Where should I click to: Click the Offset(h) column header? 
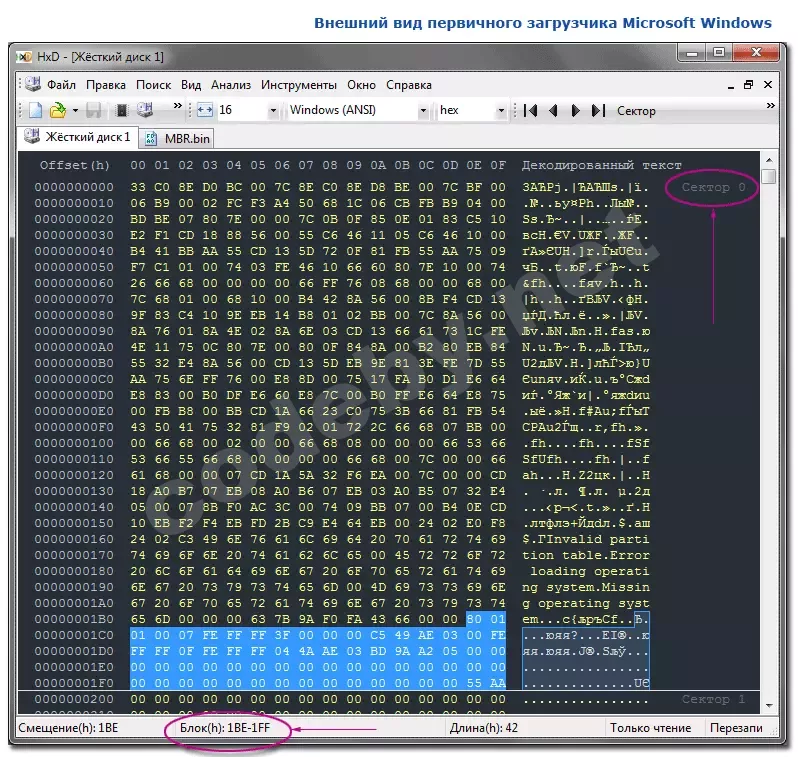pyautogui.click(x=74, y=165)
